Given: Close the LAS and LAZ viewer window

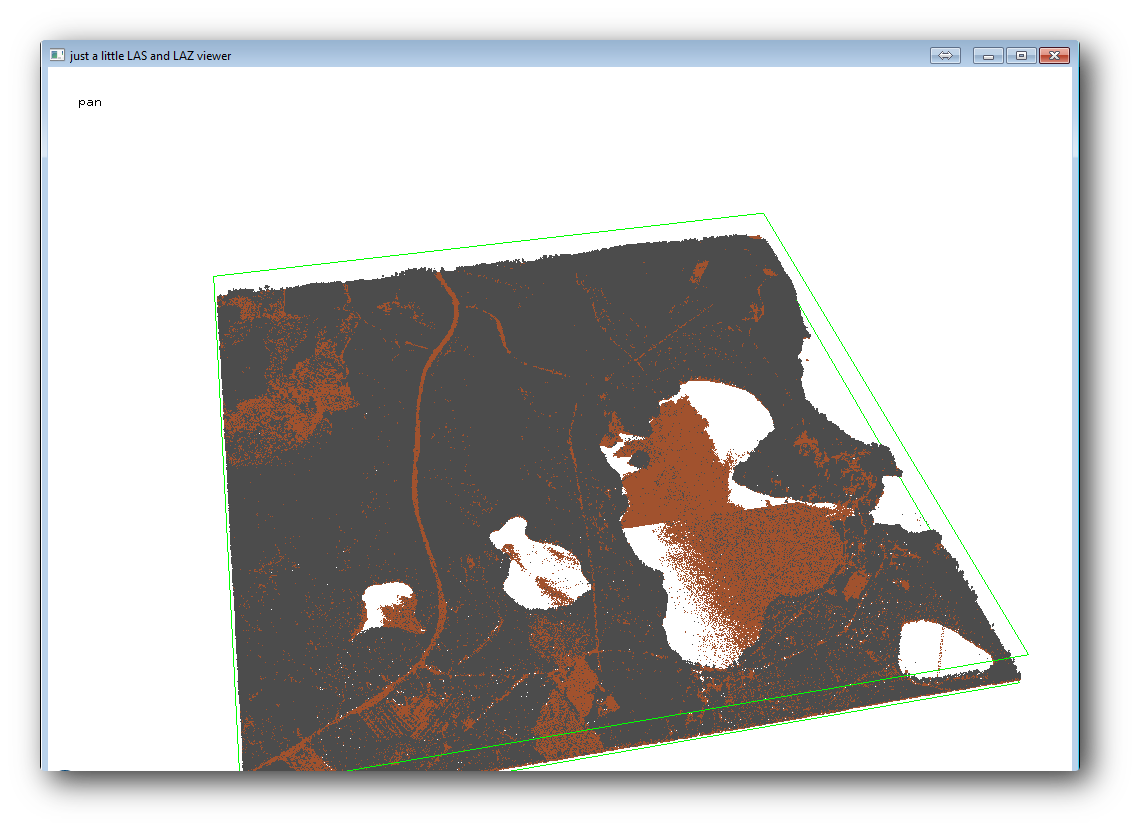Looking at the screenshot, I should coord(1054,56).
